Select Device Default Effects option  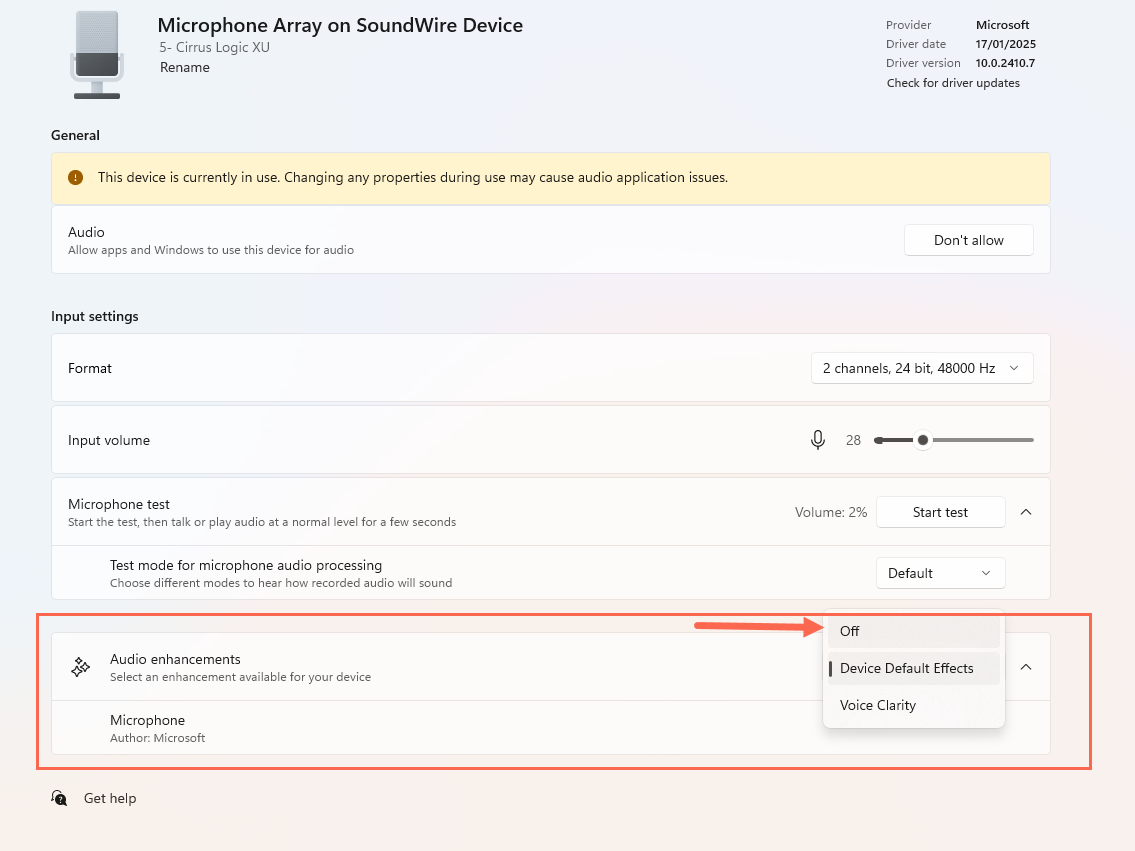tap(914, 669)
